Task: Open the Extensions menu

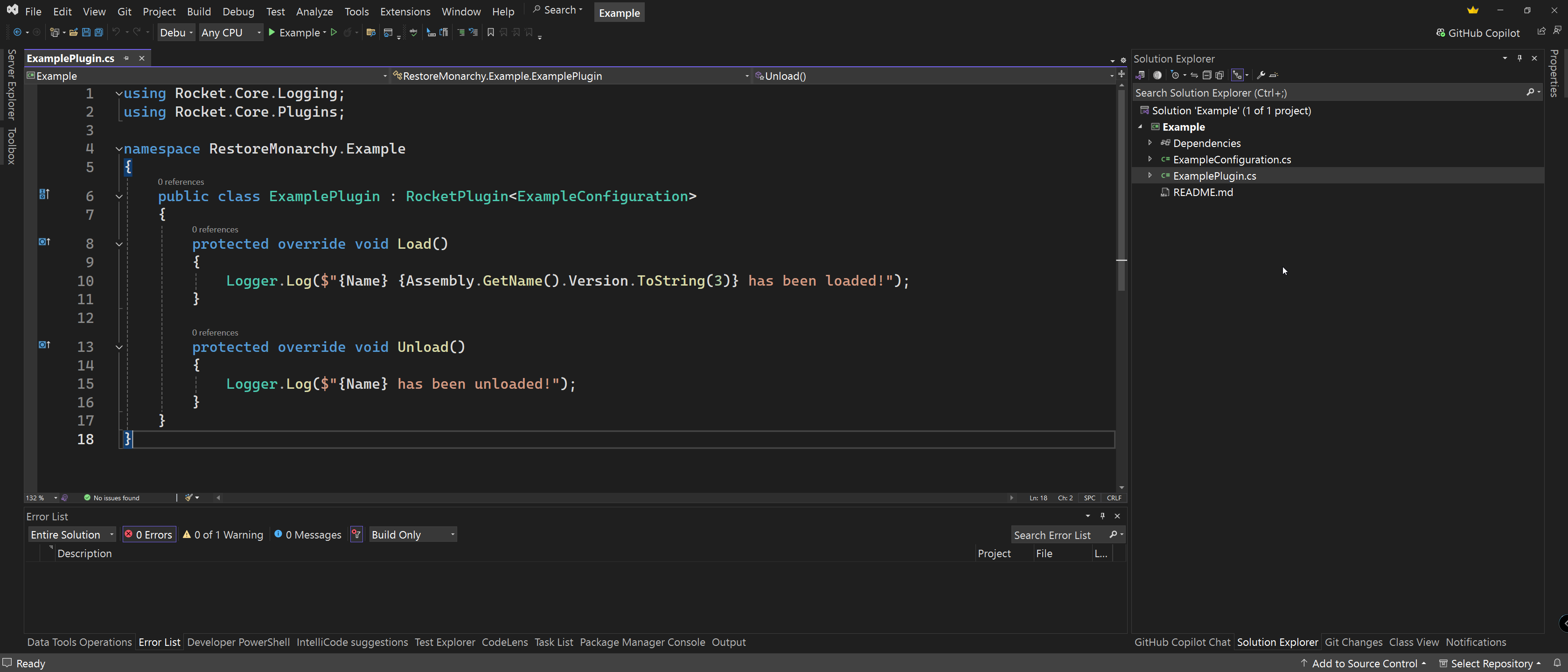Action: pyautogui.click(x=405, y=12)
